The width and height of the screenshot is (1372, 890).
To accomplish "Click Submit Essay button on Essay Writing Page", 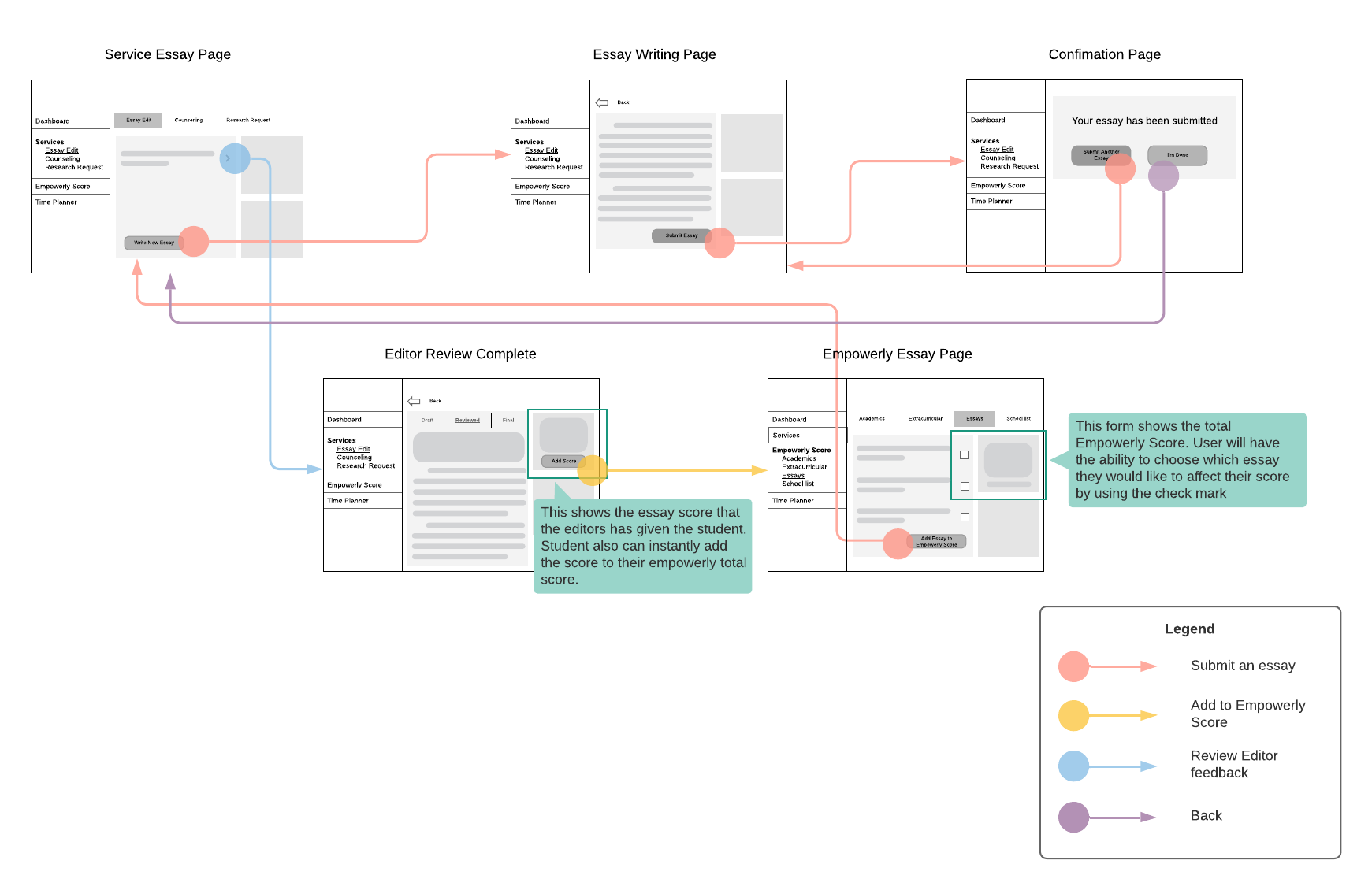I will [682, 235].
